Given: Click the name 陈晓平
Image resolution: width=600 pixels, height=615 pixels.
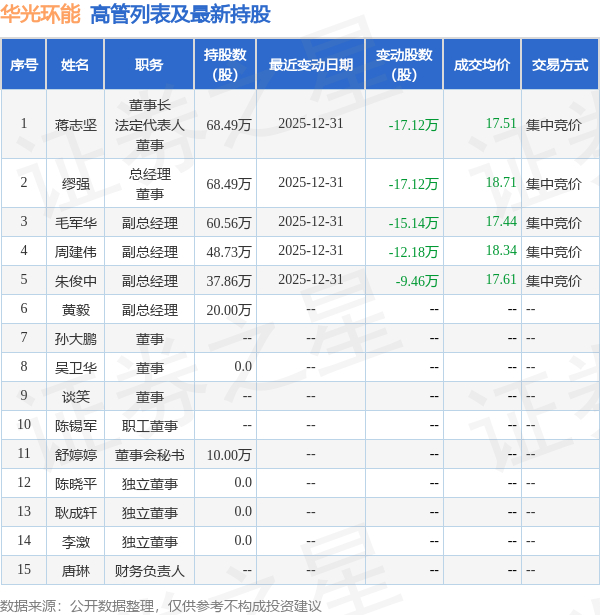Looking at the screenshot, I should pos(76,484).
